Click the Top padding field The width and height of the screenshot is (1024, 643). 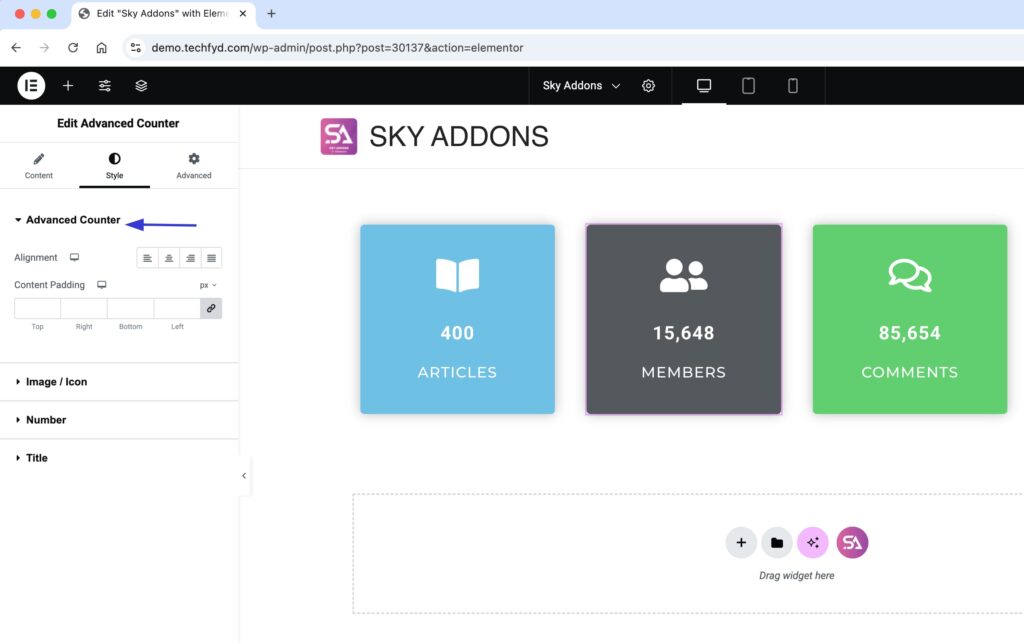37,308
